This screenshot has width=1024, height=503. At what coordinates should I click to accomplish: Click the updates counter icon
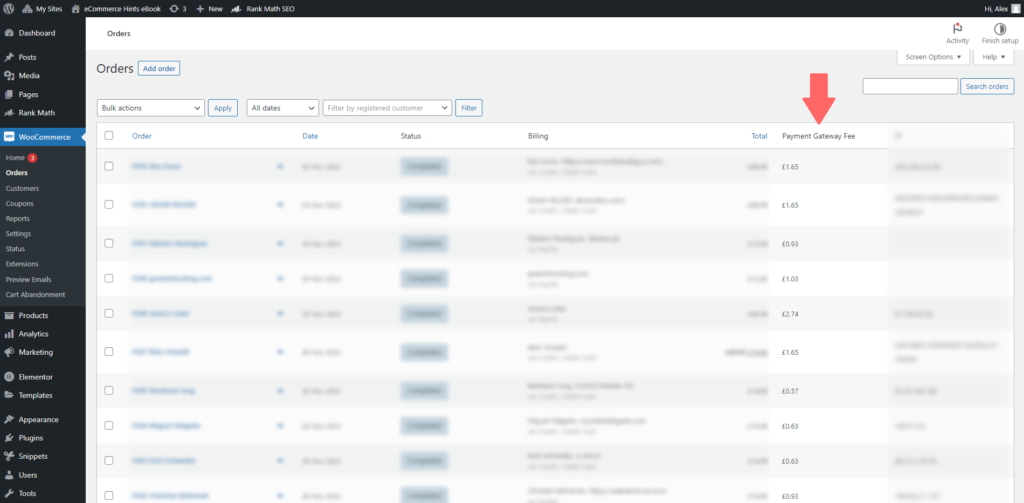[177, 8]
